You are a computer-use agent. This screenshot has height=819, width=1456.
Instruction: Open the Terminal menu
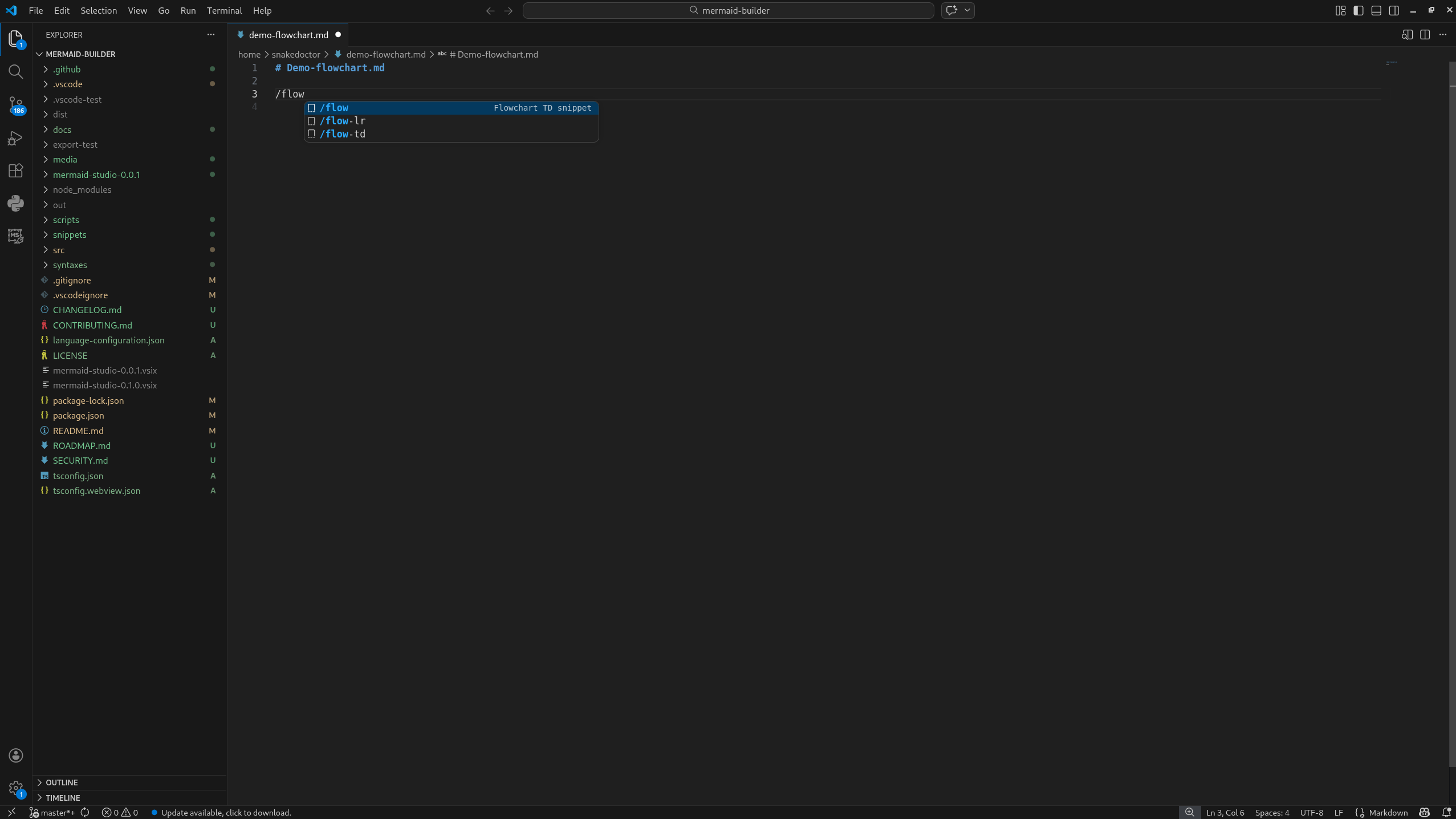coord(224,10)
